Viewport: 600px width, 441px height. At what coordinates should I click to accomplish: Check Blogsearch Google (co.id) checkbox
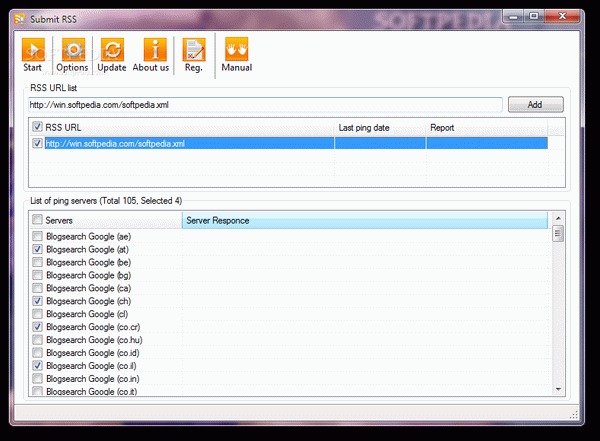pyautogui.click(x=37, y=353)
